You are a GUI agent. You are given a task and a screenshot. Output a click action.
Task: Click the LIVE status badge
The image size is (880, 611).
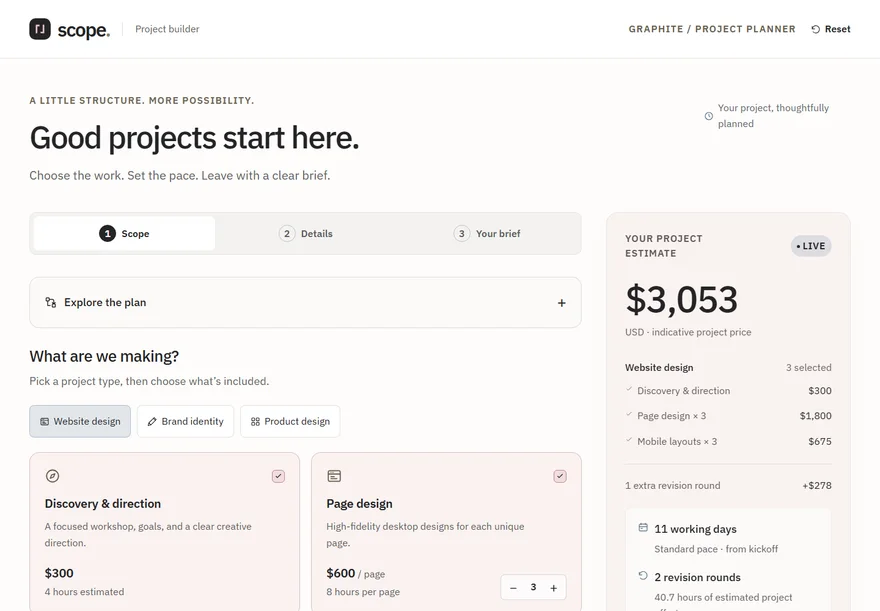click(x=811, y=246)
